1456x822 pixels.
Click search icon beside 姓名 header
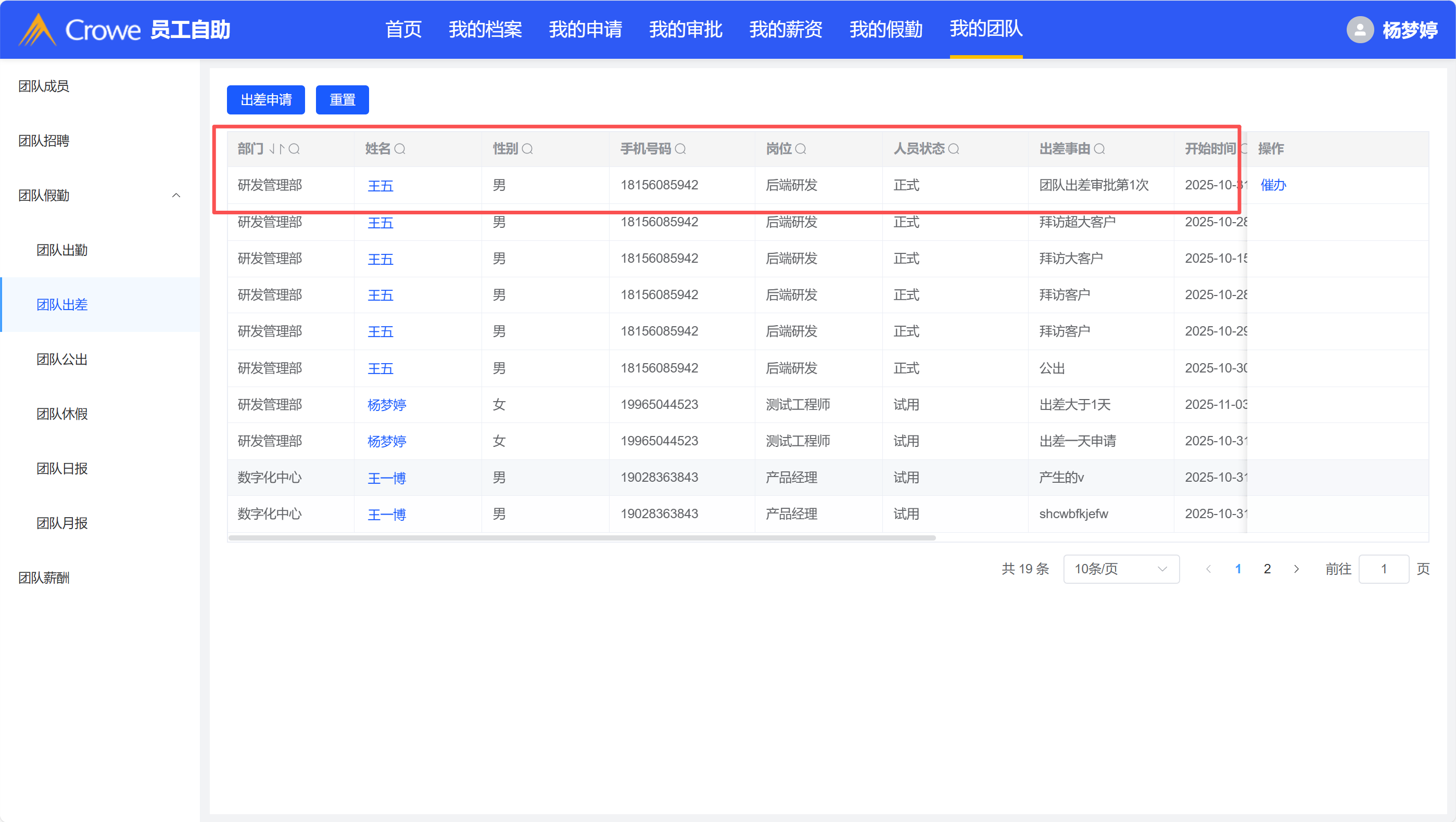click(400, 149)
